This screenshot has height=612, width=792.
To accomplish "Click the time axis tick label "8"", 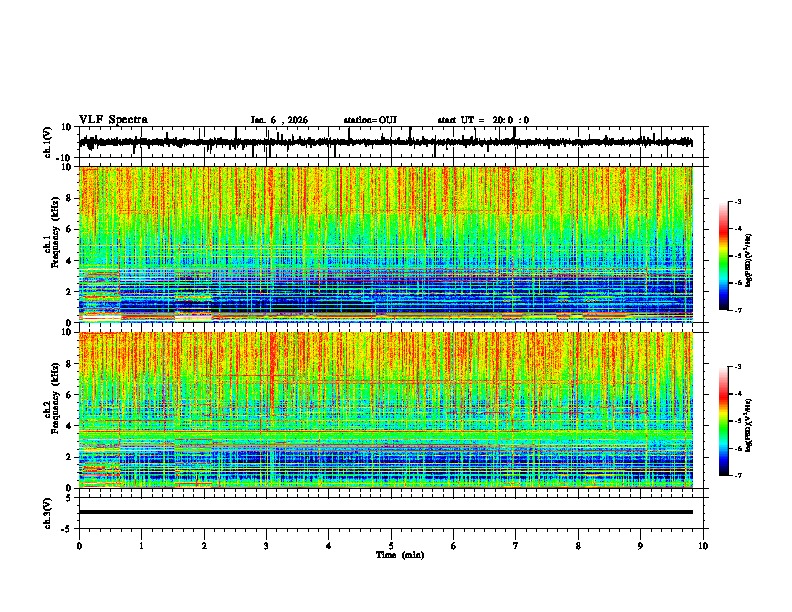I will point(578,546).
